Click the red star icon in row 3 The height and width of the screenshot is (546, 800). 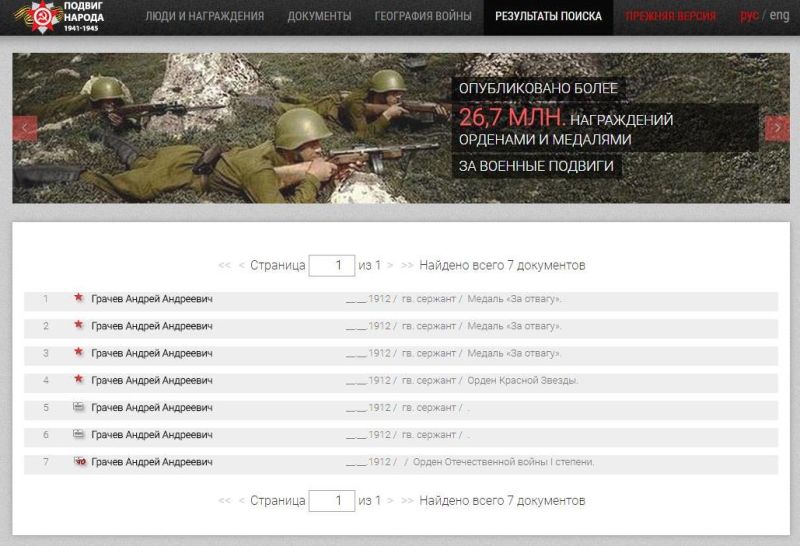point(79,351)
